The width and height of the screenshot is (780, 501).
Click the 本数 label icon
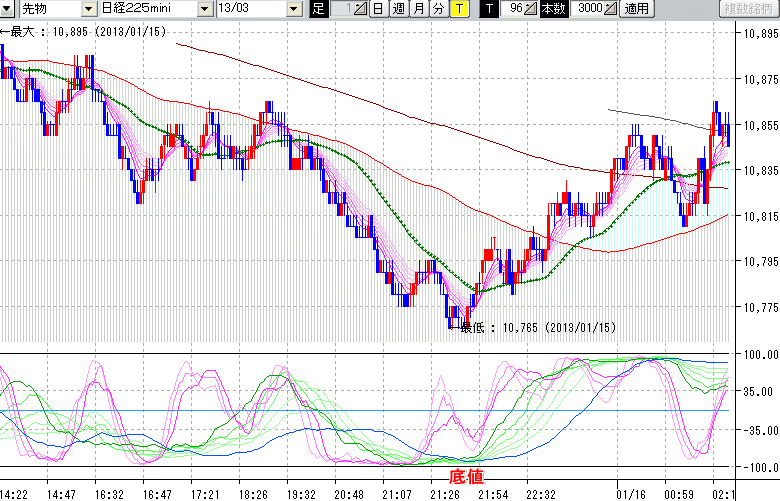pos(552,9)
